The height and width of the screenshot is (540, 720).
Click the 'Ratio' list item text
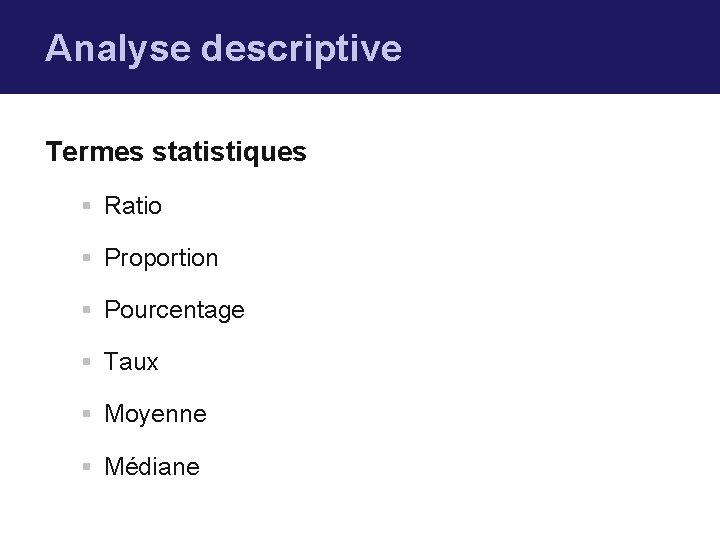click(x=132, y=206)
